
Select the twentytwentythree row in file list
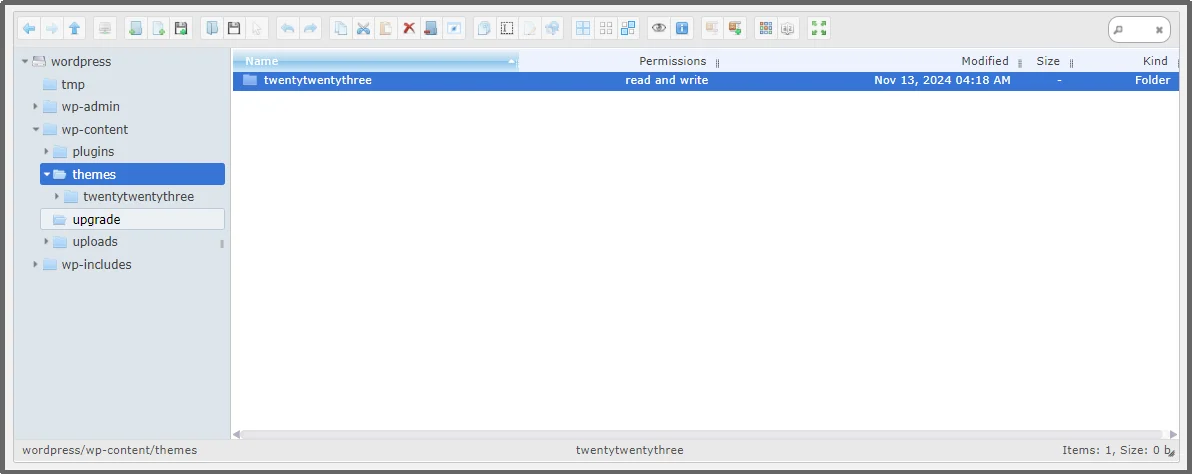[705, 81]
